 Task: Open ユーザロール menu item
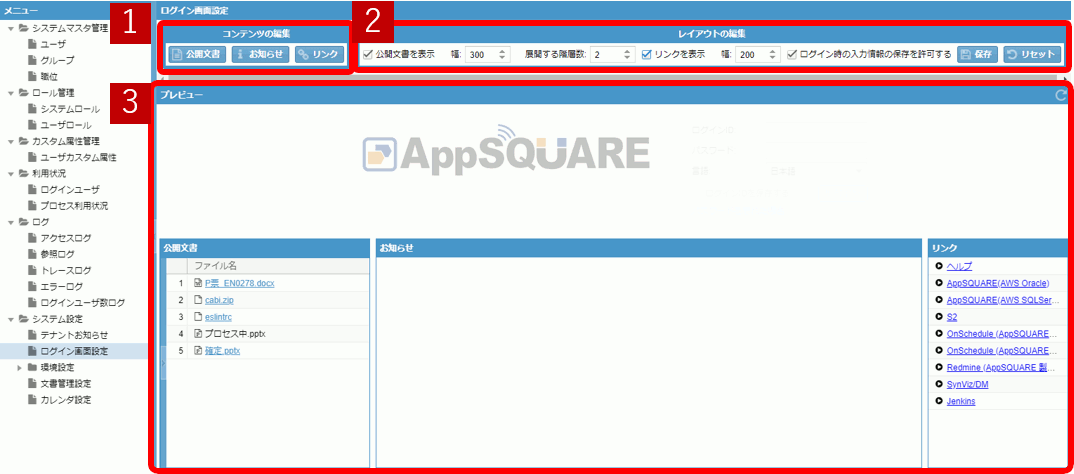pos(66,125)
